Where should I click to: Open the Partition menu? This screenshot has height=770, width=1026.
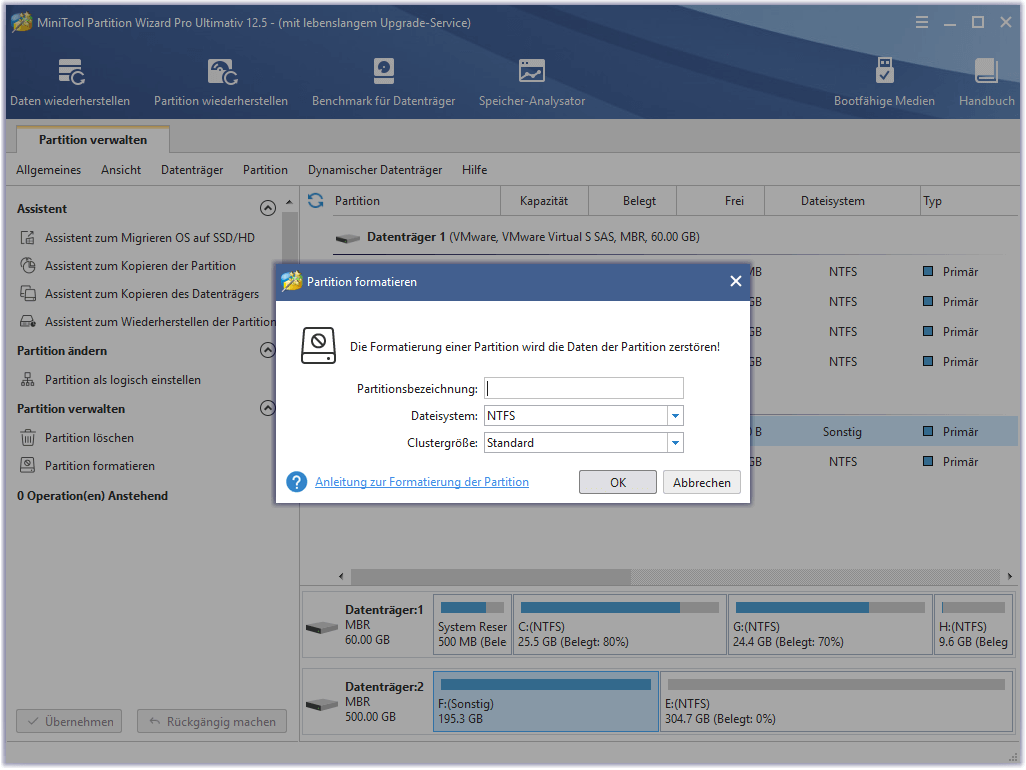click(265, 170)
